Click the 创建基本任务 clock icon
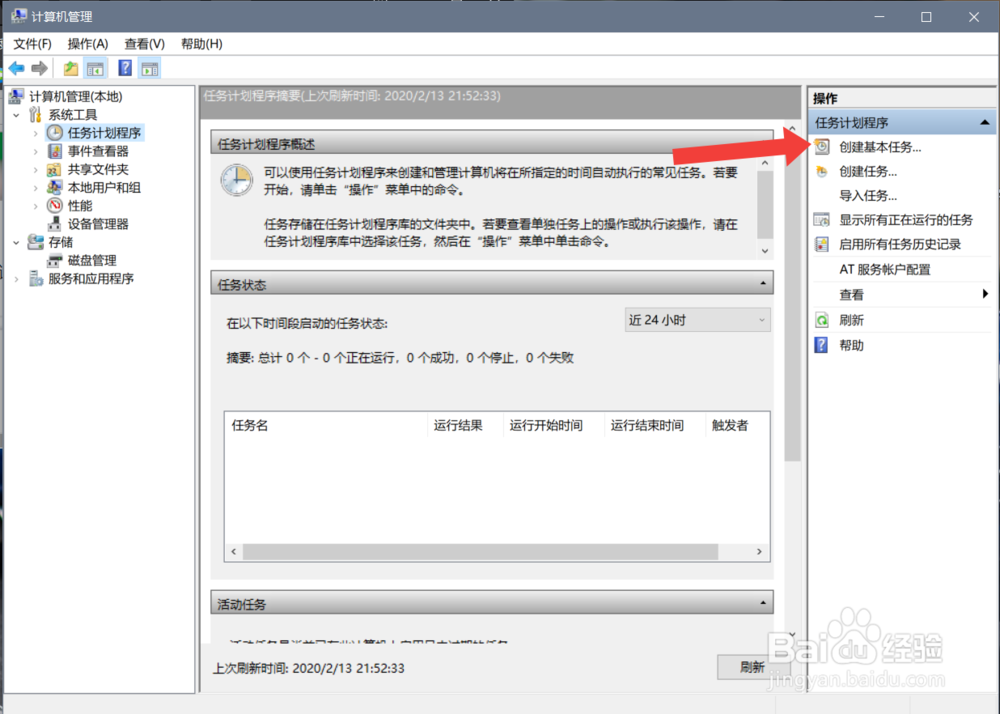 (822, 146)
